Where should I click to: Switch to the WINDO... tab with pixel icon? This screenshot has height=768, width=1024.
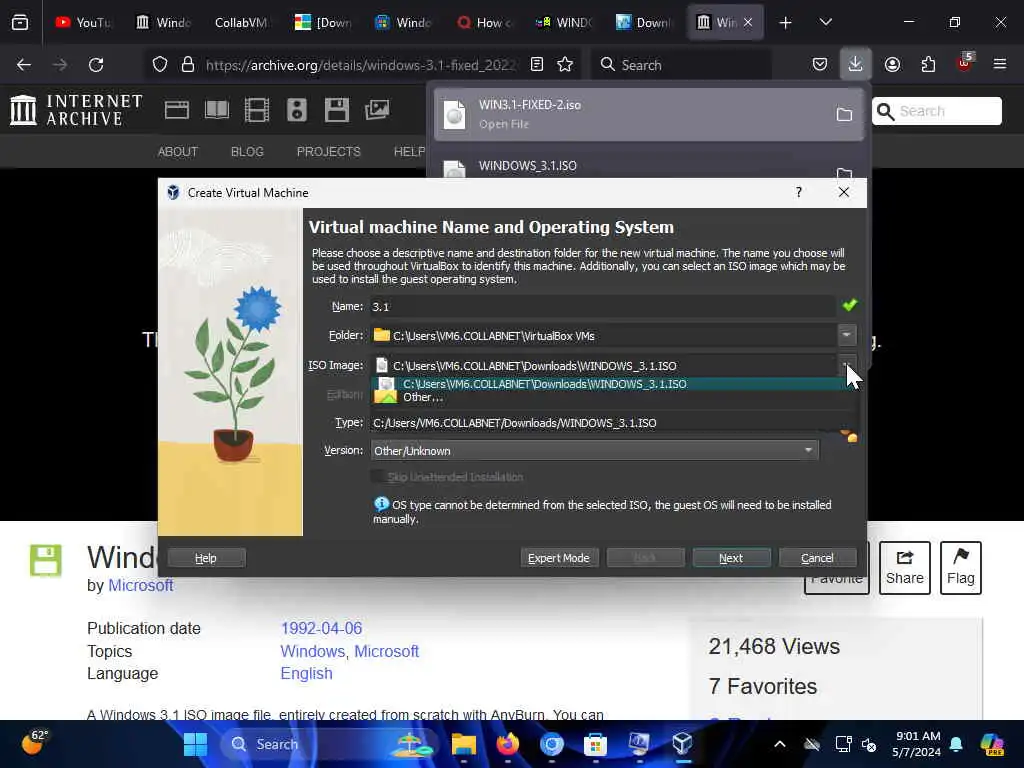tap(565, 22)
